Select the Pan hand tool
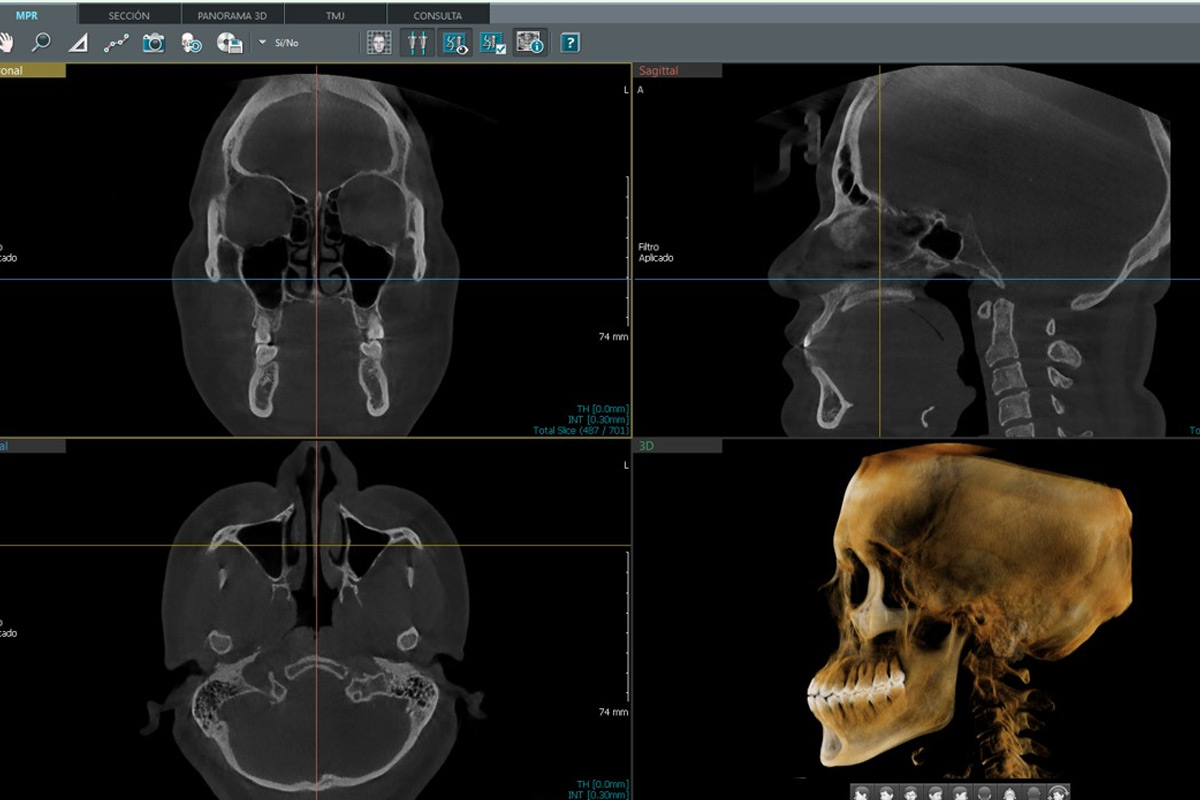The height and width of the screenshot is (800, 1200). coord(8,43)
